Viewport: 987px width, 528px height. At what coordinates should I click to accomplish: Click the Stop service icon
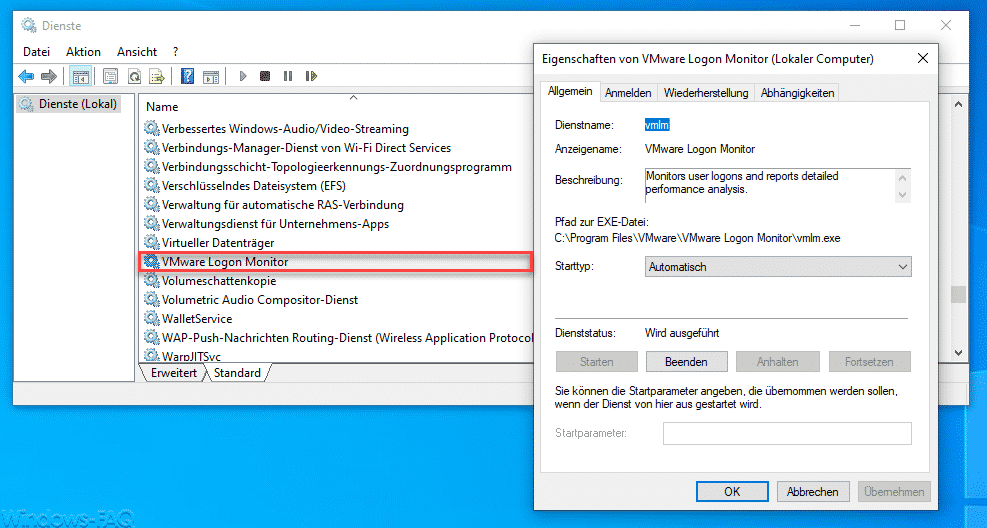265,76
